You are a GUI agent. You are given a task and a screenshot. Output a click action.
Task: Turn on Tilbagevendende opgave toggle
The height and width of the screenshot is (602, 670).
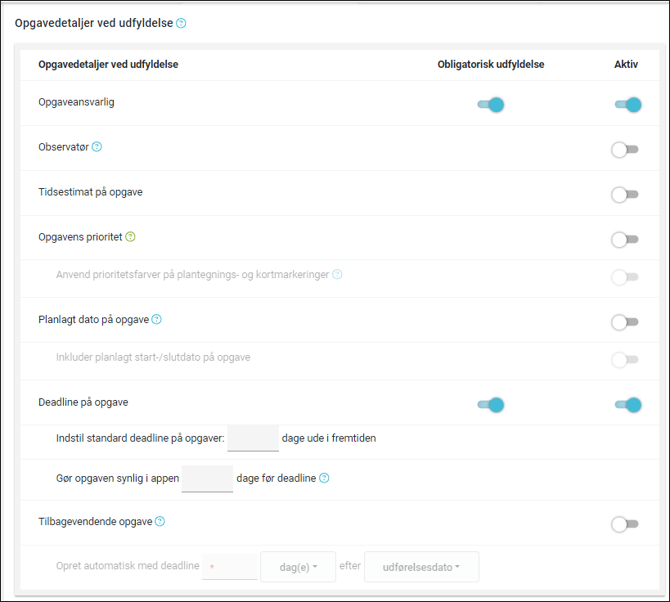point(625,524)
